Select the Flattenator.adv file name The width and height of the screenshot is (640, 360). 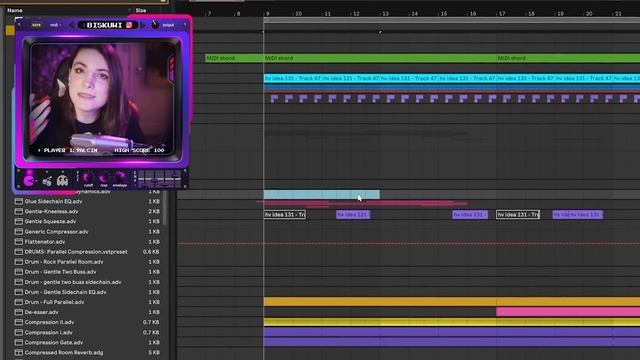pyautogui.click(x=45, y=242)
